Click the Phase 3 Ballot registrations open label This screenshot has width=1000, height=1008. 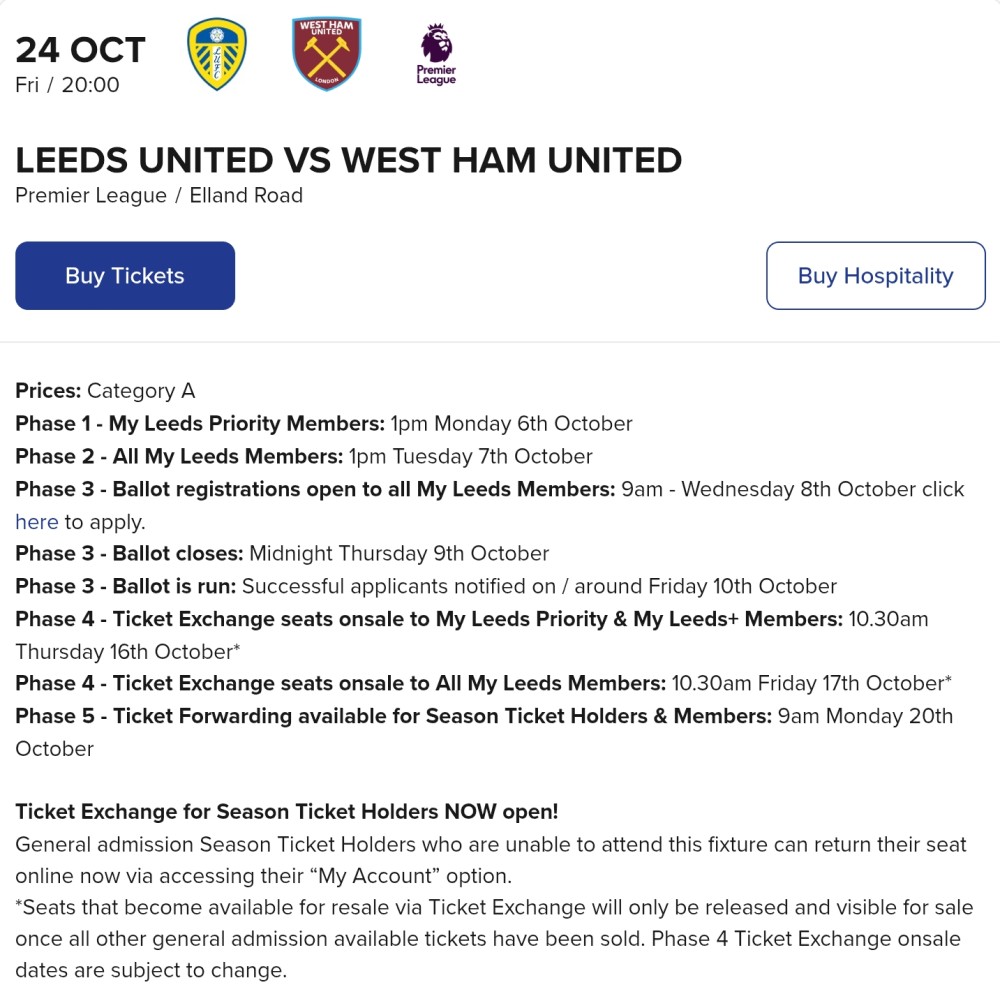pos(315,489)
